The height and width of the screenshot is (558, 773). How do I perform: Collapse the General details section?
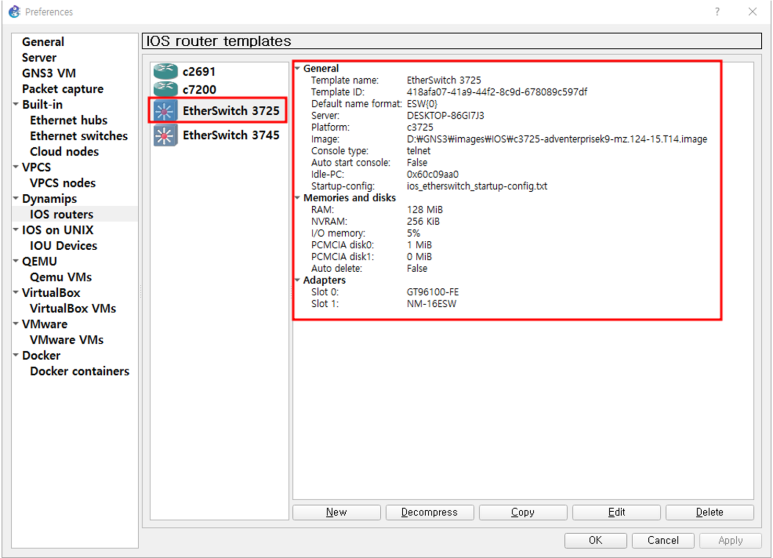(298, 68)
